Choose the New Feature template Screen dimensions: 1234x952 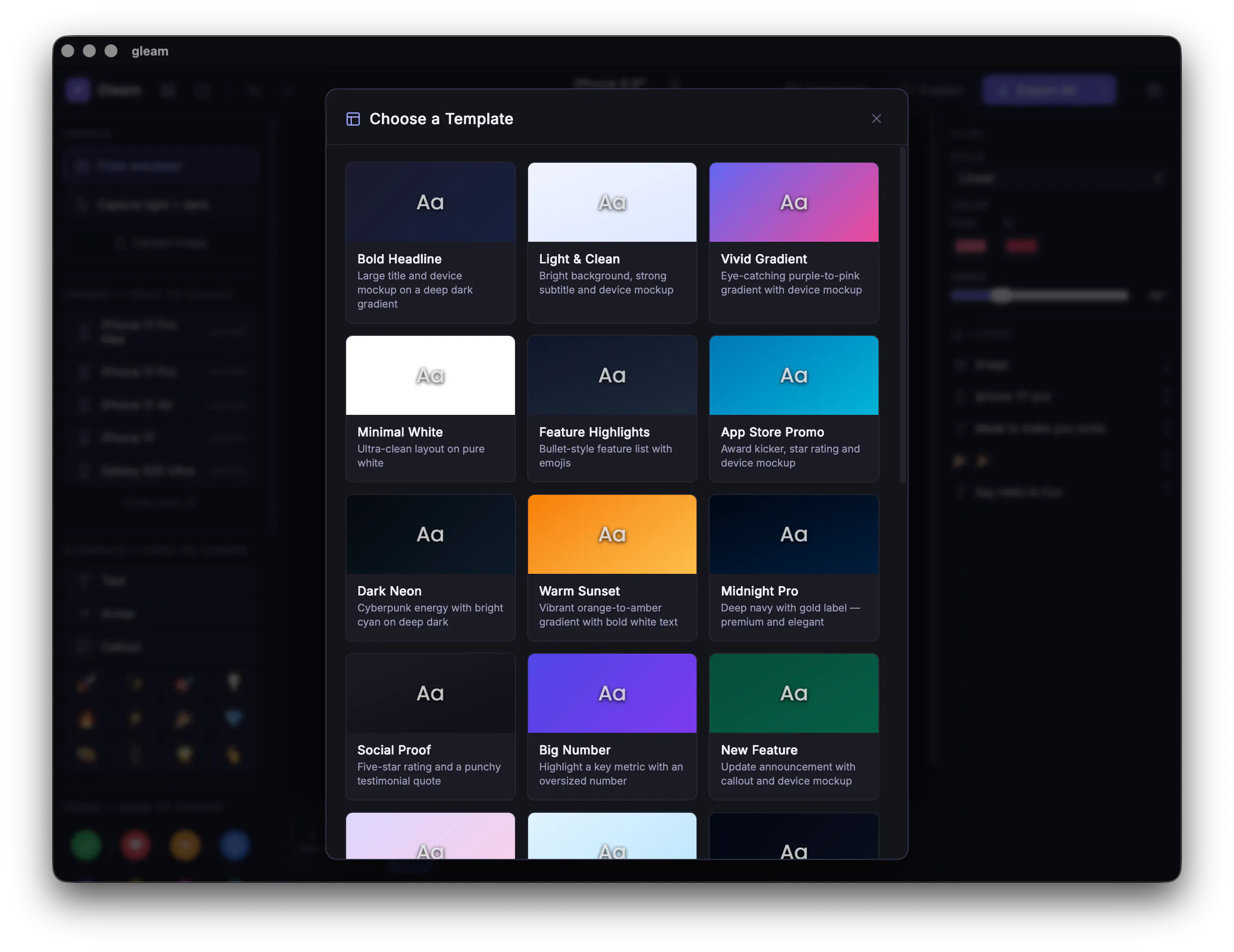coord(793,727)
